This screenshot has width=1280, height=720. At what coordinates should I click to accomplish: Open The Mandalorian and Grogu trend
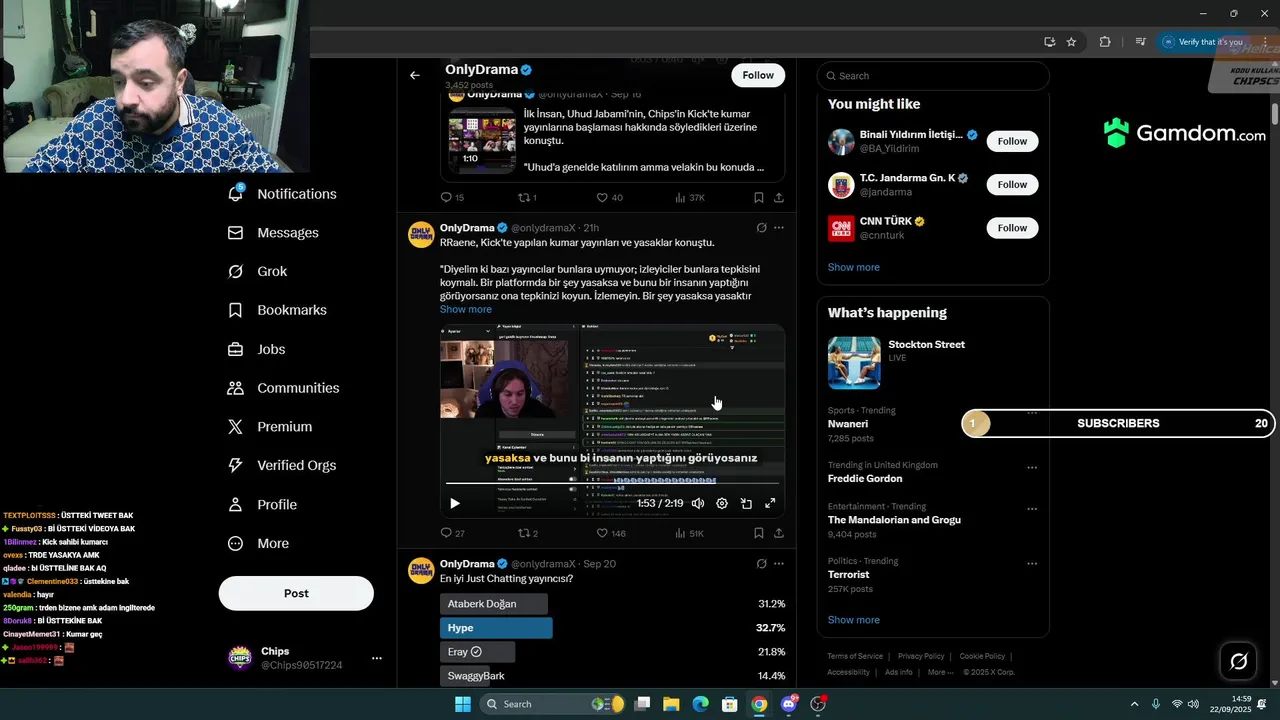pyautogui.click(x=894, y=520)
